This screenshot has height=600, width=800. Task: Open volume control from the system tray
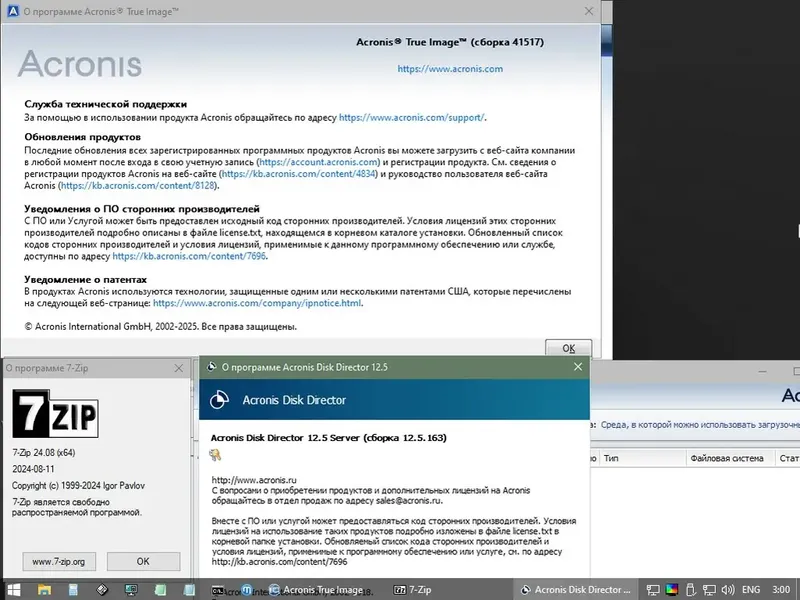(726, 590)
